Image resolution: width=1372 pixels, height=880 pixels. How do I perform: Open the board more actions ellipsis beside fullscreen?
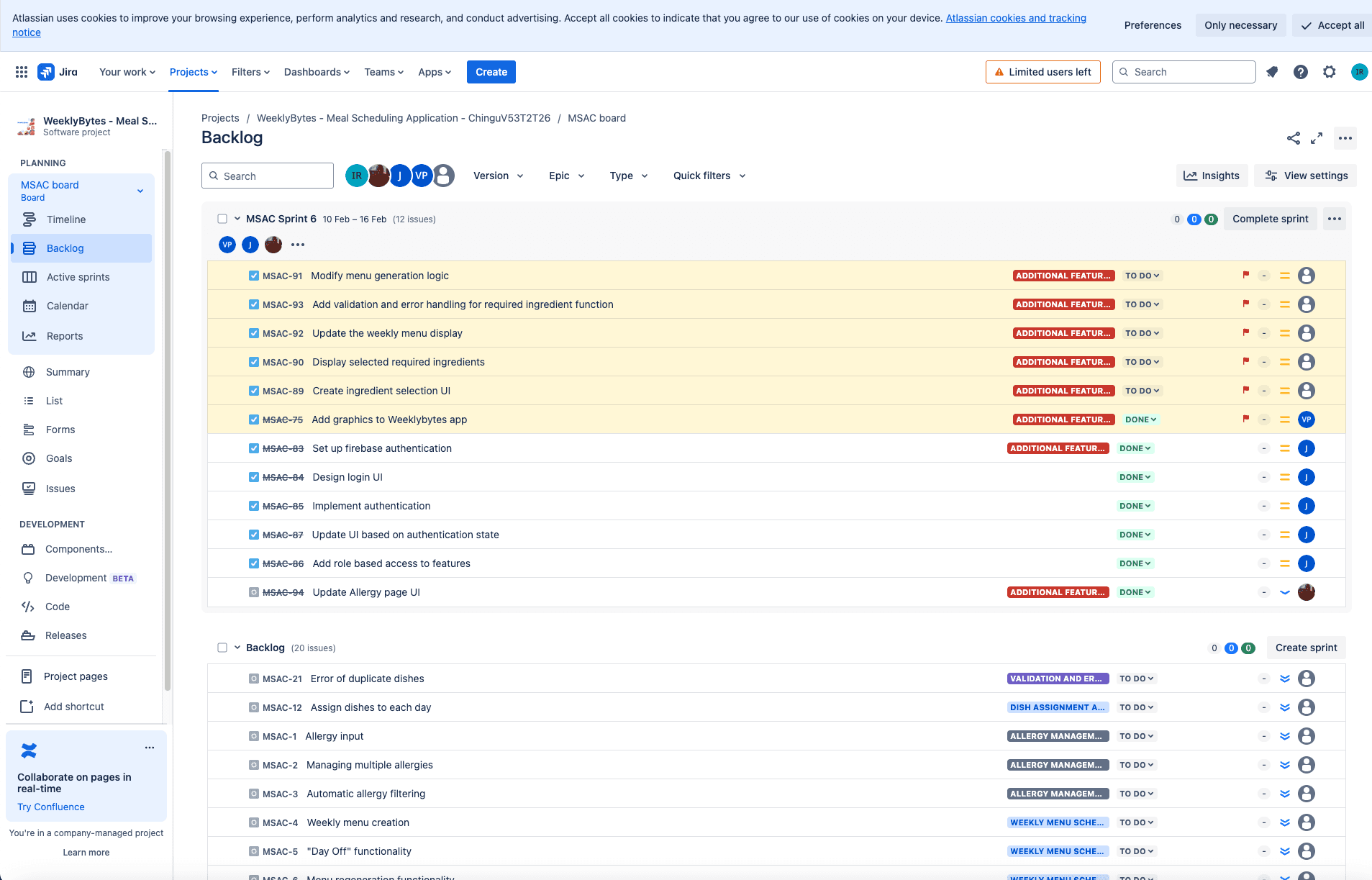(x=1345, y=138)
